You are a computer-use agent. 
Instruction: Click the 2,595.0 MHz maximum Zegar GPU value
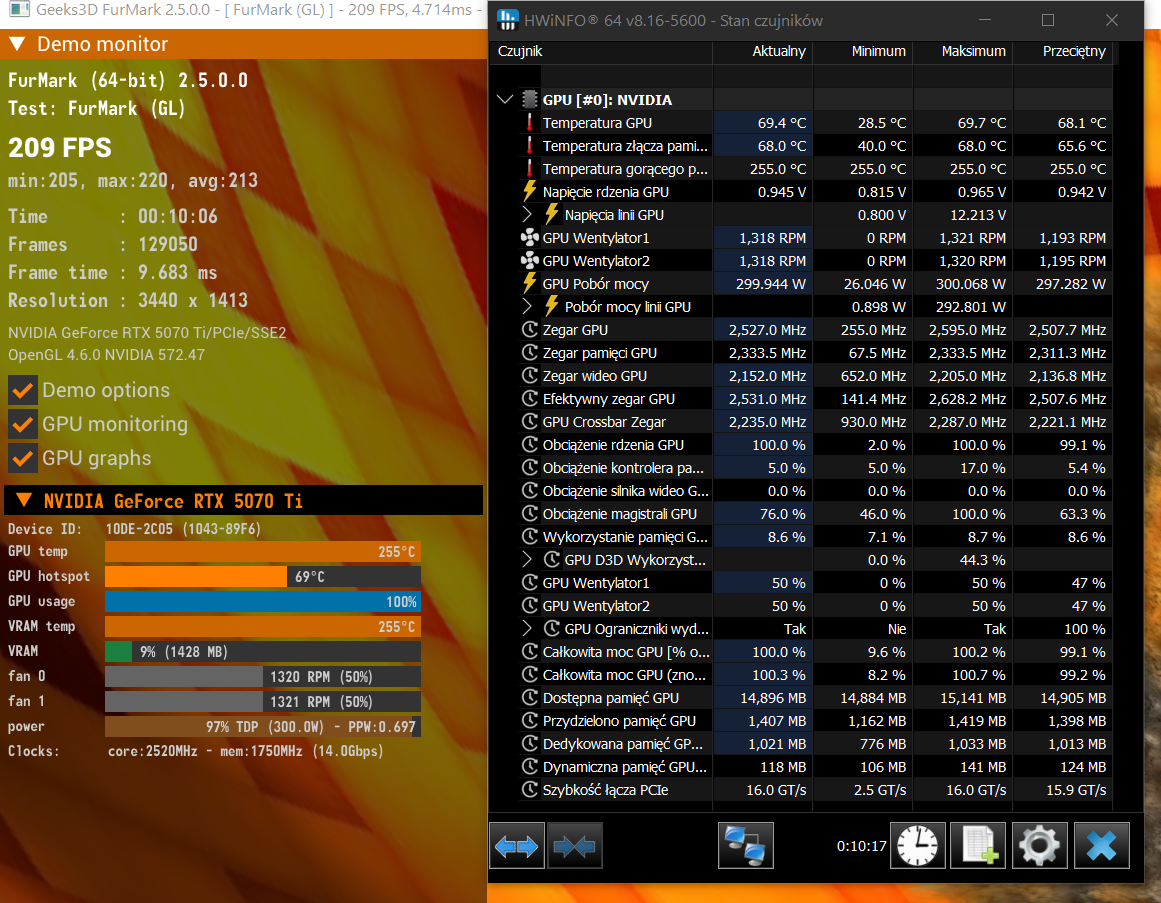point(968,329)
